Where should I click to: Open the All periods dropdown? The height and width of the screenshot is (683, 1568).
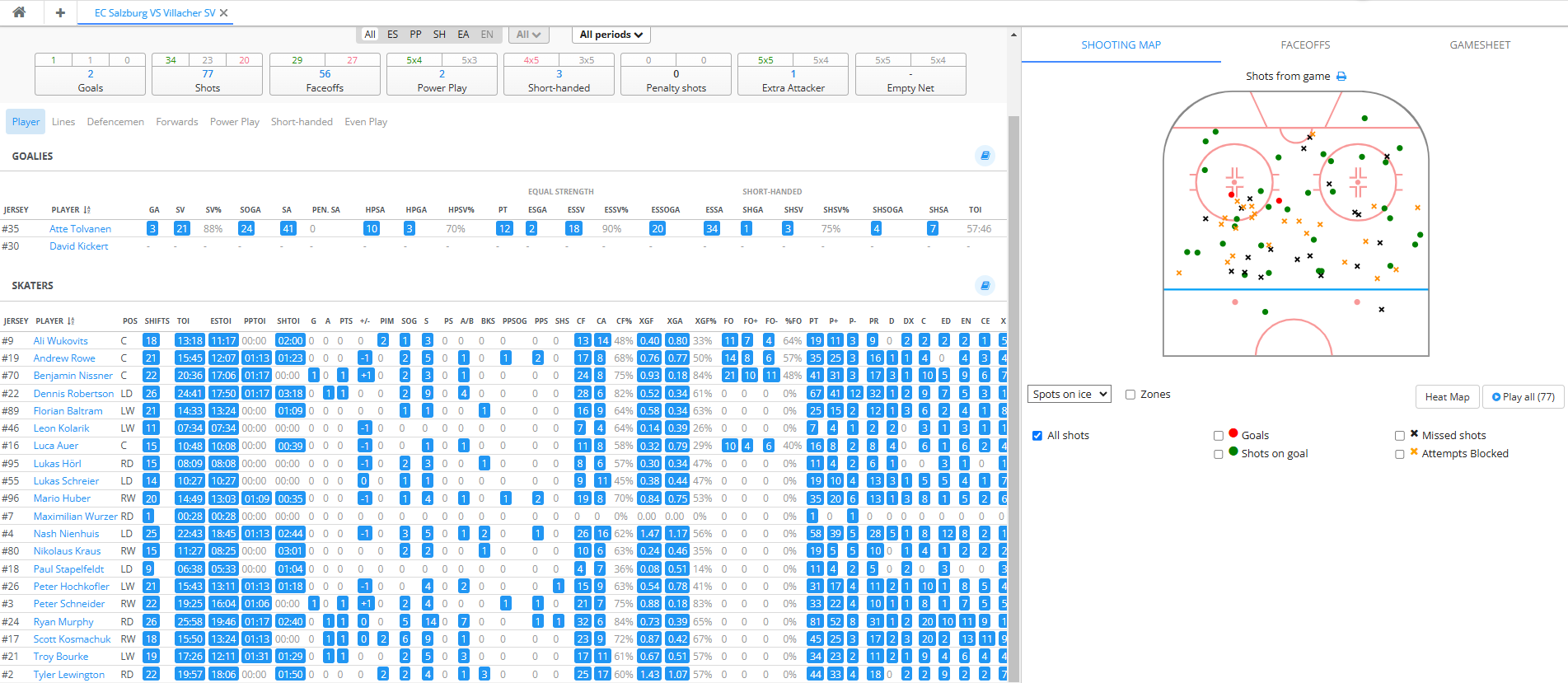(611, 35)
